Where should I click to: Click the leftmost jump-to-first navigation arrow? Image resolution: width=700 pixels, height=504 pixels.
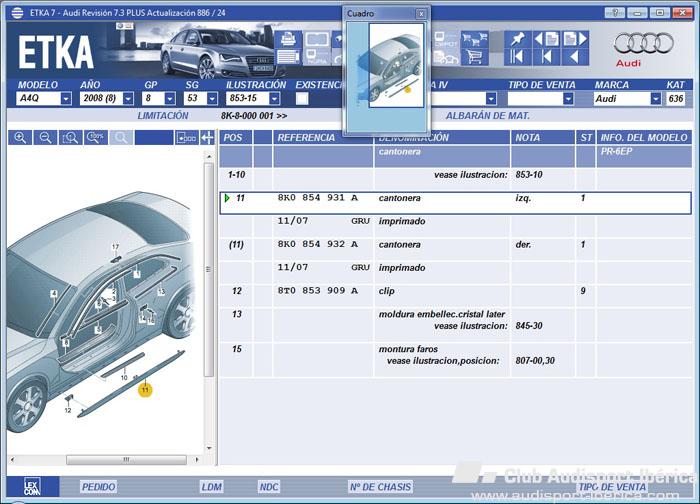click(x=517, y=57)
